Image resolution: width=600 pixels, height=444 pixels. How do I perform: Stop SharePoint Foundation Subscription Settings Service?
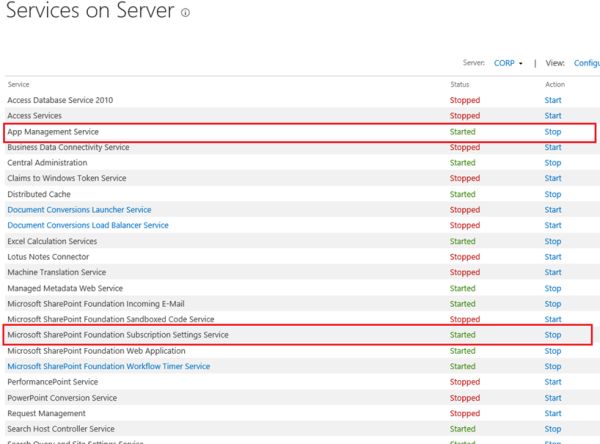[553, 335]
